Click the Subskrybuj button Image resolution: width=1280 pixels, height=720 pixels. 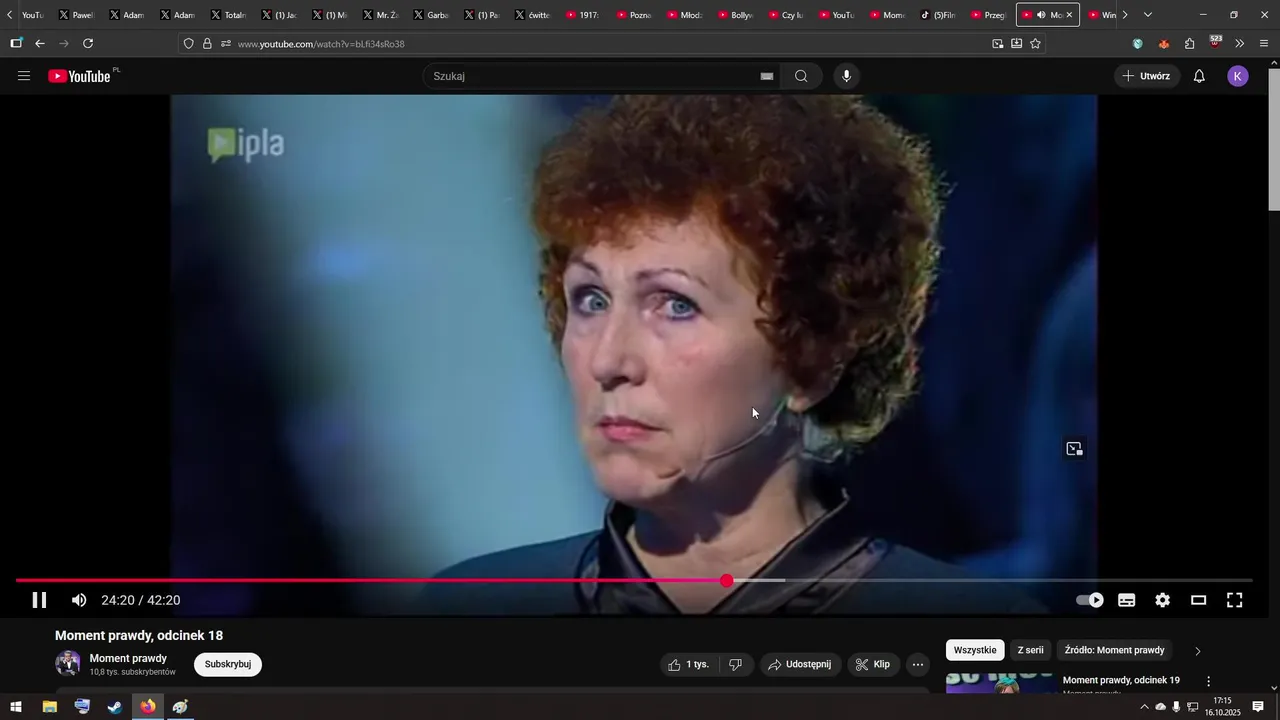[228, 664]
